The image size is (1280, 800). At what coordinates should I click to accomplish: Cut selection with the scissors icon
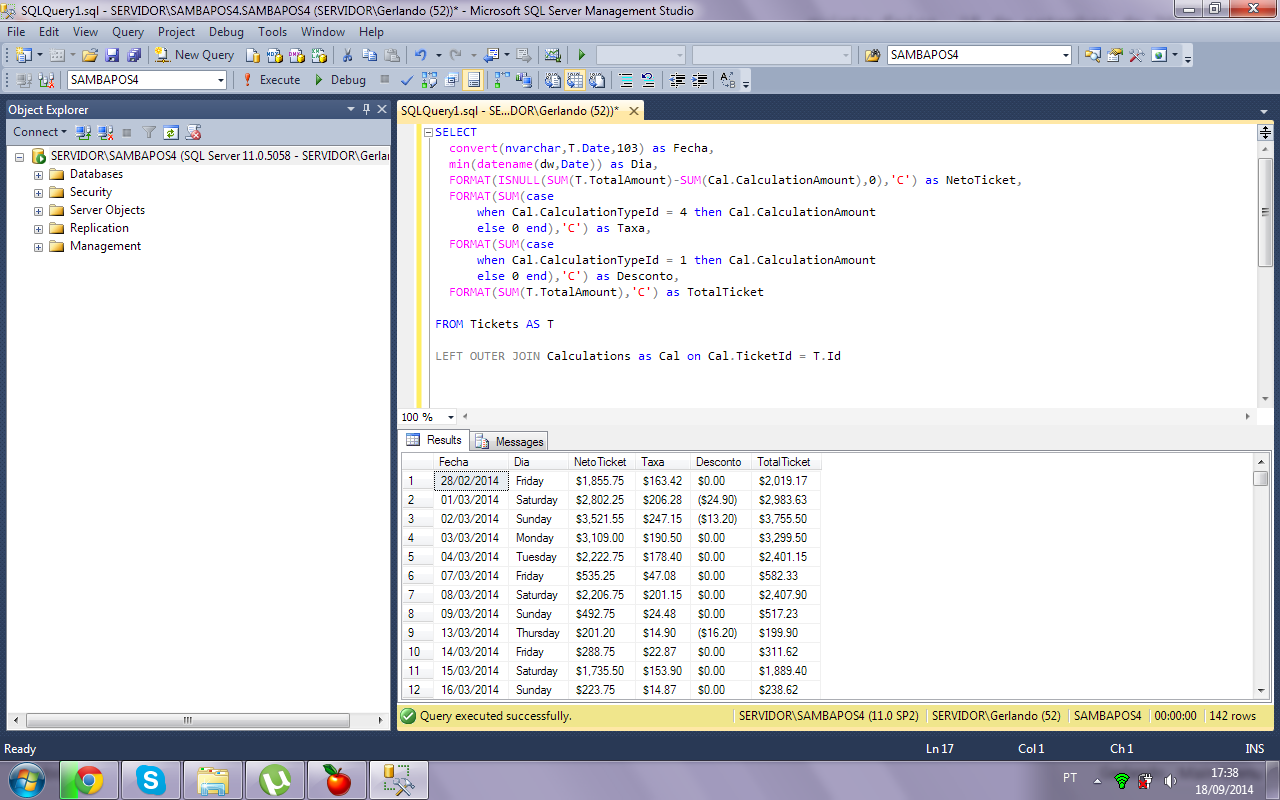347,55
